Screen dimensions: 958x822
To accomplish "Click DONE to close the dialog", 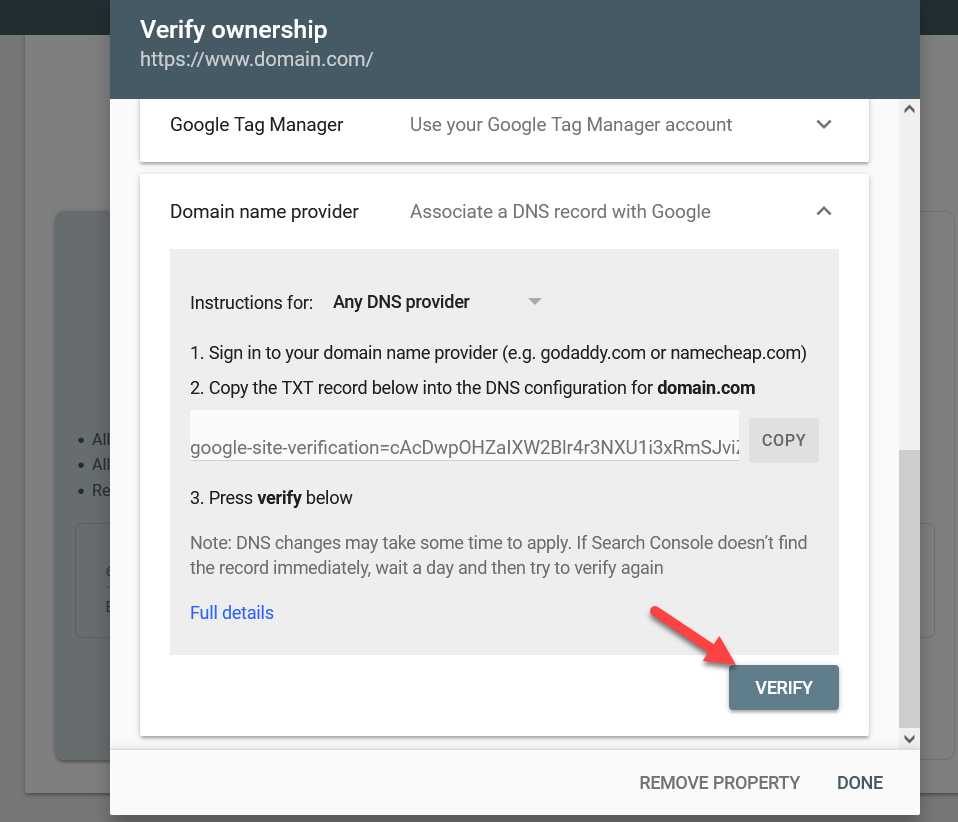I will click(x=860, y=783).
